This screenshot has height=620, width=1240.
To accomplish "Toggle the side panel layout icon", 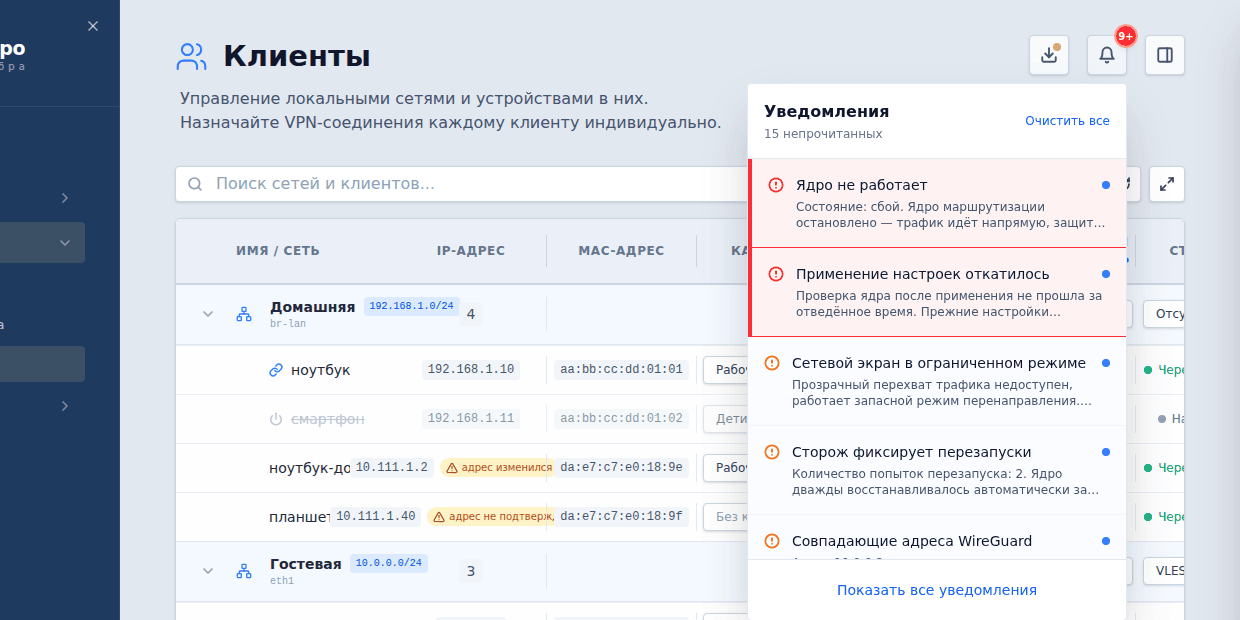I will (1165, 55).
